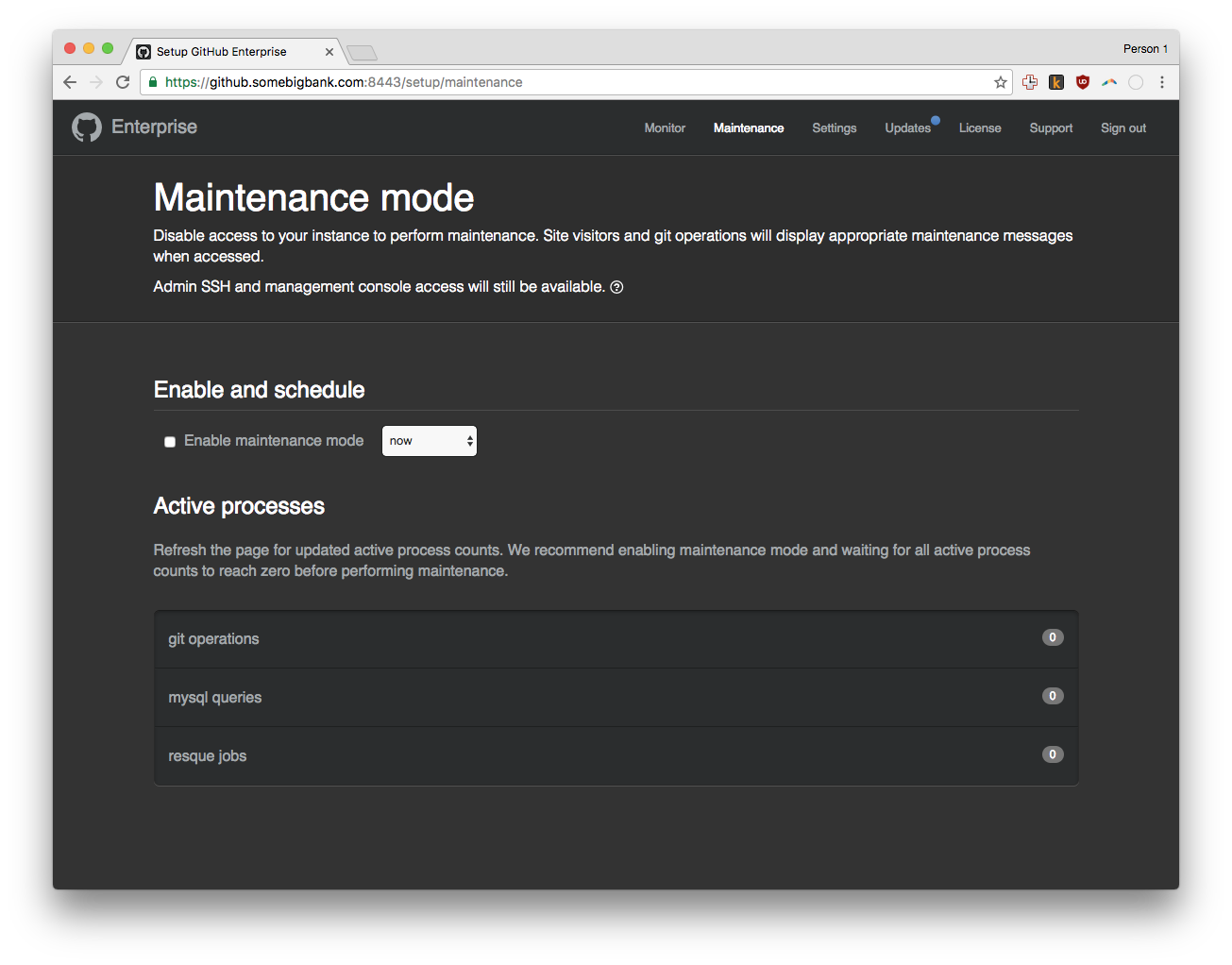
Task: Bookmark the page with the star icon
Action: pos(1001,82)
